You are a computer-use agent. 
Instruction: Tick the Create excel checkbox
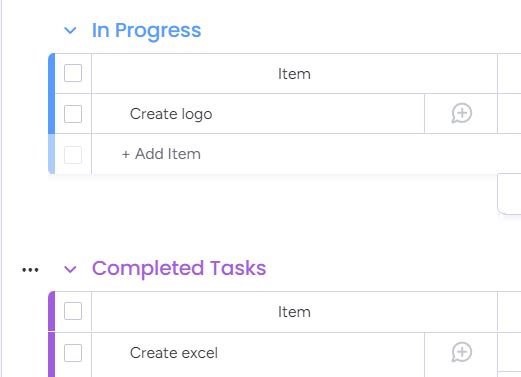coord(73,353)
